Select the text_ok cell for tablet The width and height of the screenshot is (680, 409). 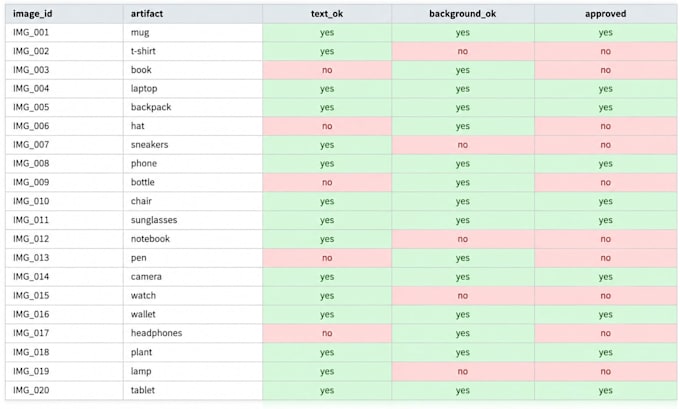pyautogui.click(x=327, y=390)
